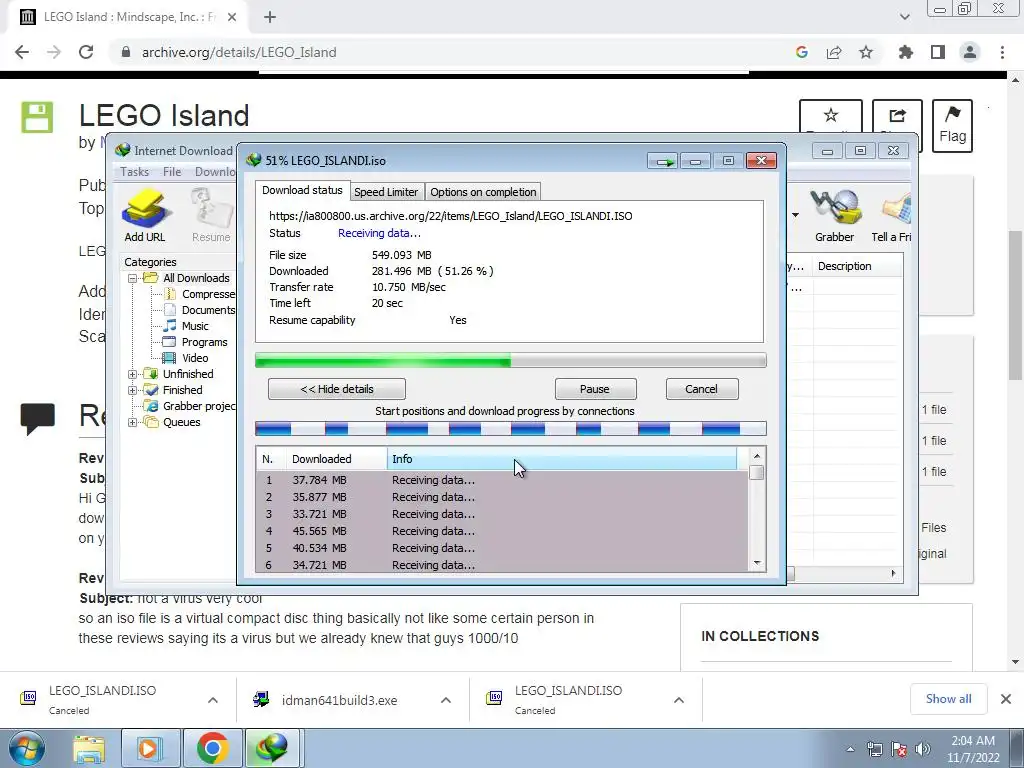
Task: Open Tasks menu in IDM window
Action: pyautogui.click(x=135, y=172)
